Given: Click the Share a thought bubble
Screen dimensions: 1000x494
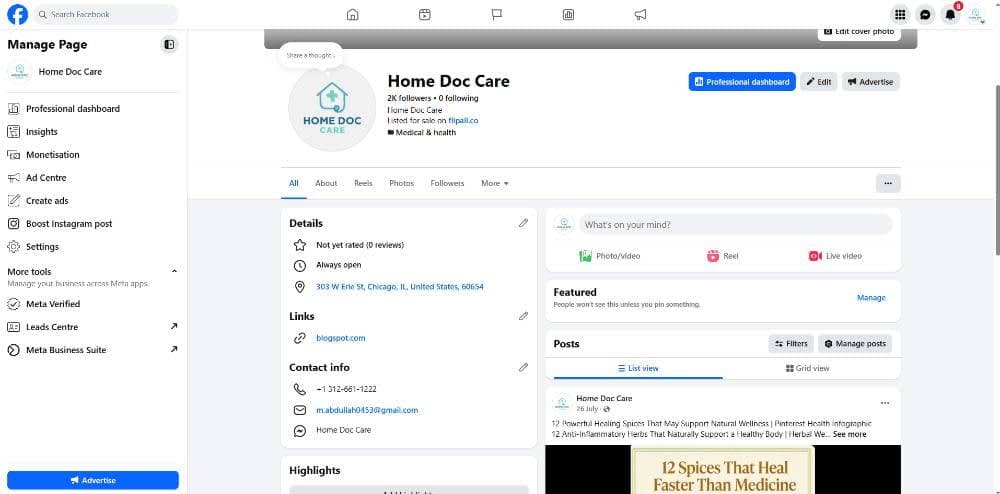Looking at the screenshot, I should [311, 55].
